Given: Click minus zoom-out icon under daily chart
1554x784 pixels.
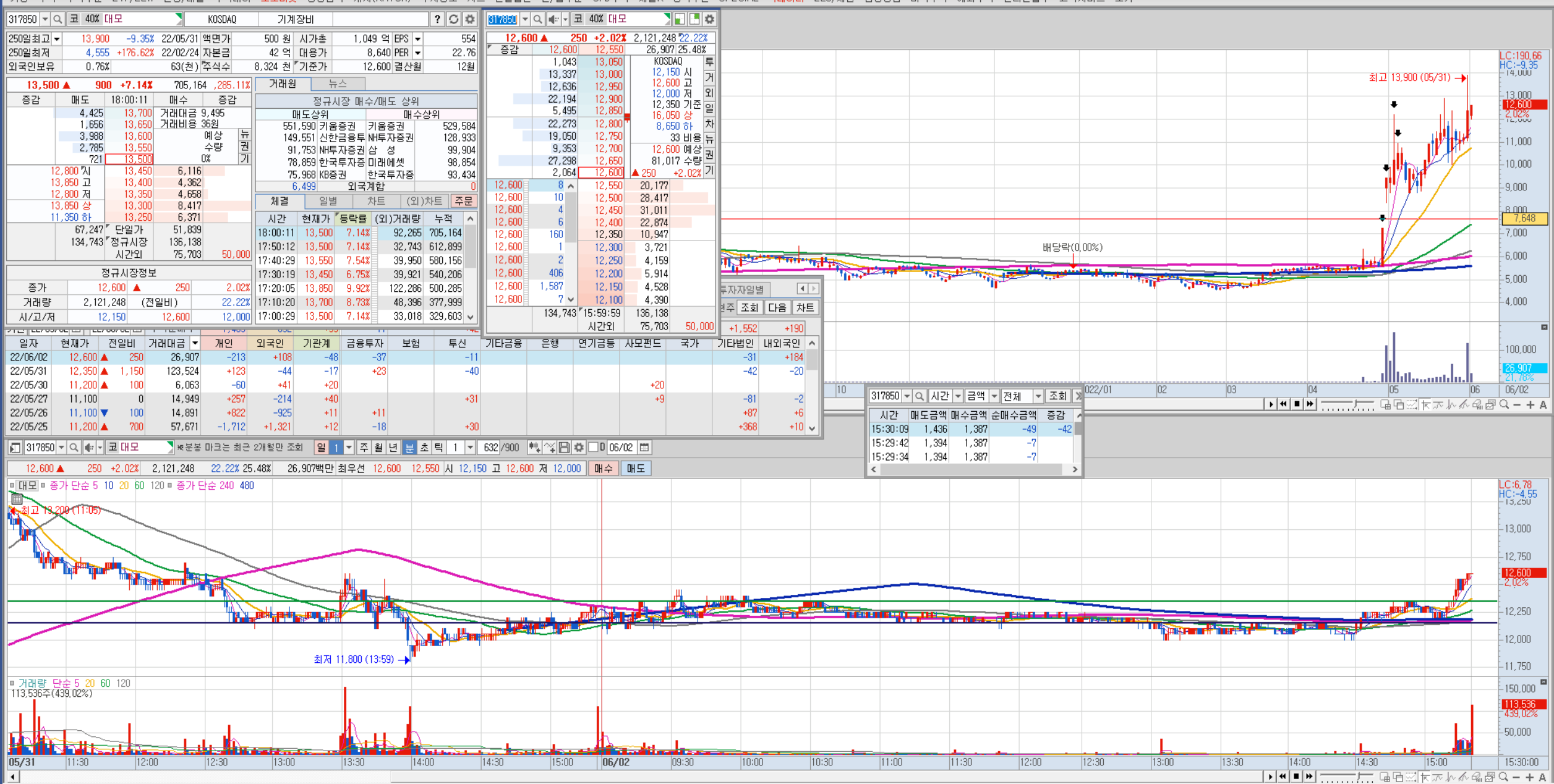Looking at the screenshot, I should [1517, 405].
